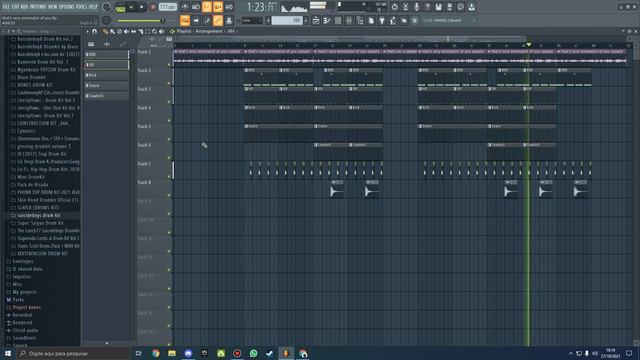Click the main pitch knob
The image size is (640, 360).
tap(106, 20)
